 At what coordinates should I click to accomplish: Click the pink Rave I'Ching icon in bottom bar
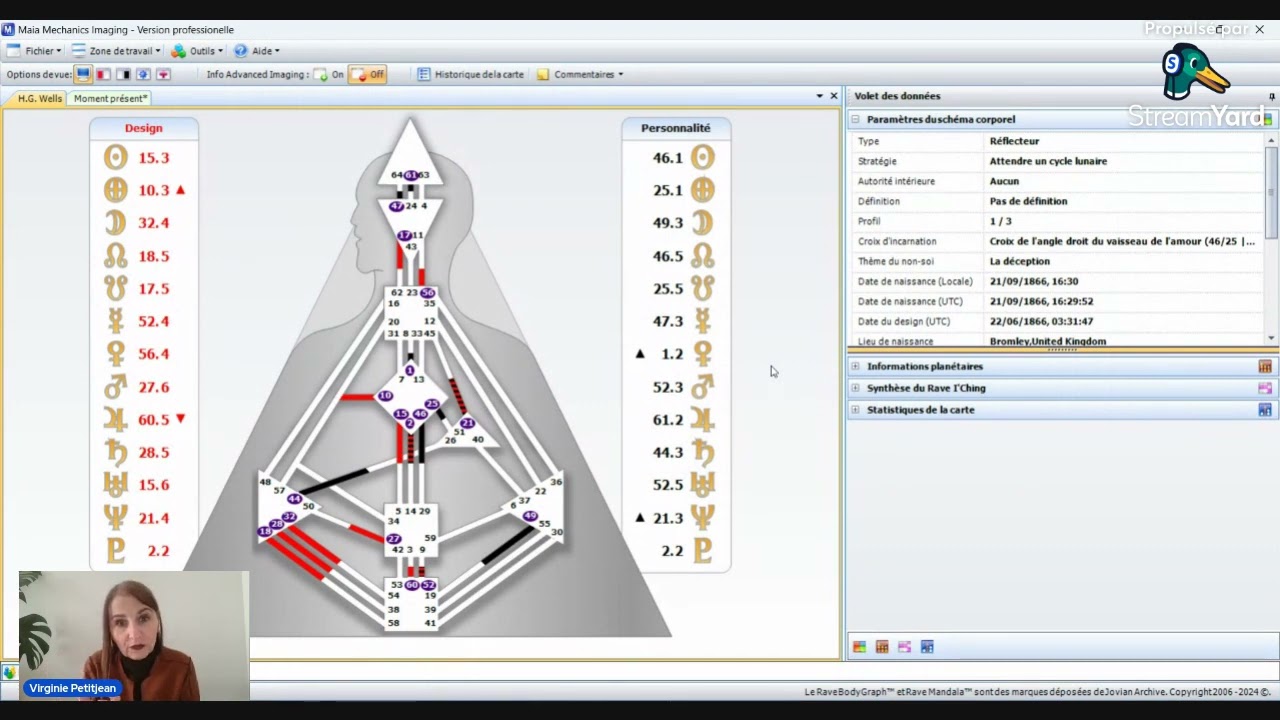pos(904,647)
